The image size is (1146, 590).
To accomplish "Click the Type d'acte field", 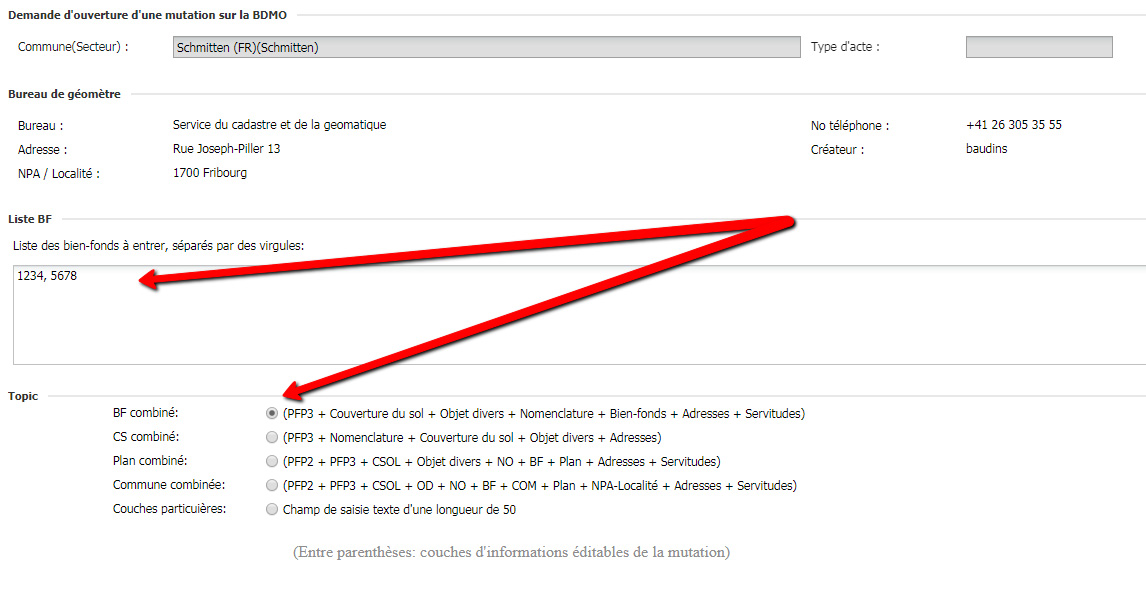I will point(1038,47).
